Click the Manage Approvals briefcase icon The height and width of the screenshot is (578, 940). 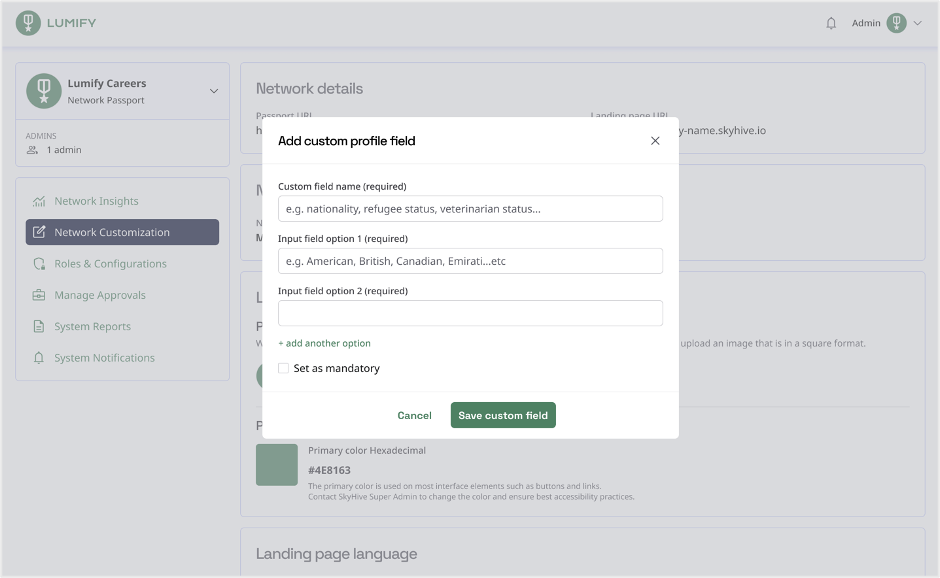pyautogui.click(x=39, y=295)
